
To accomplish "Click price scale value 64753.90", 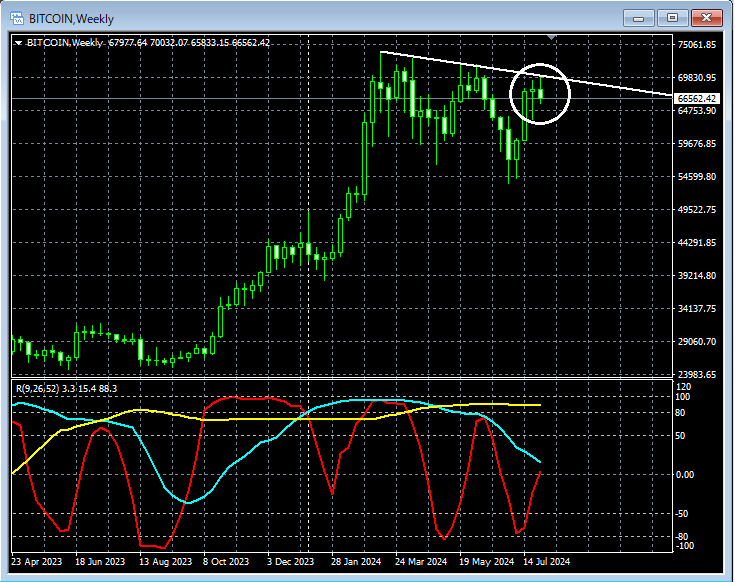I will (697, 111).
